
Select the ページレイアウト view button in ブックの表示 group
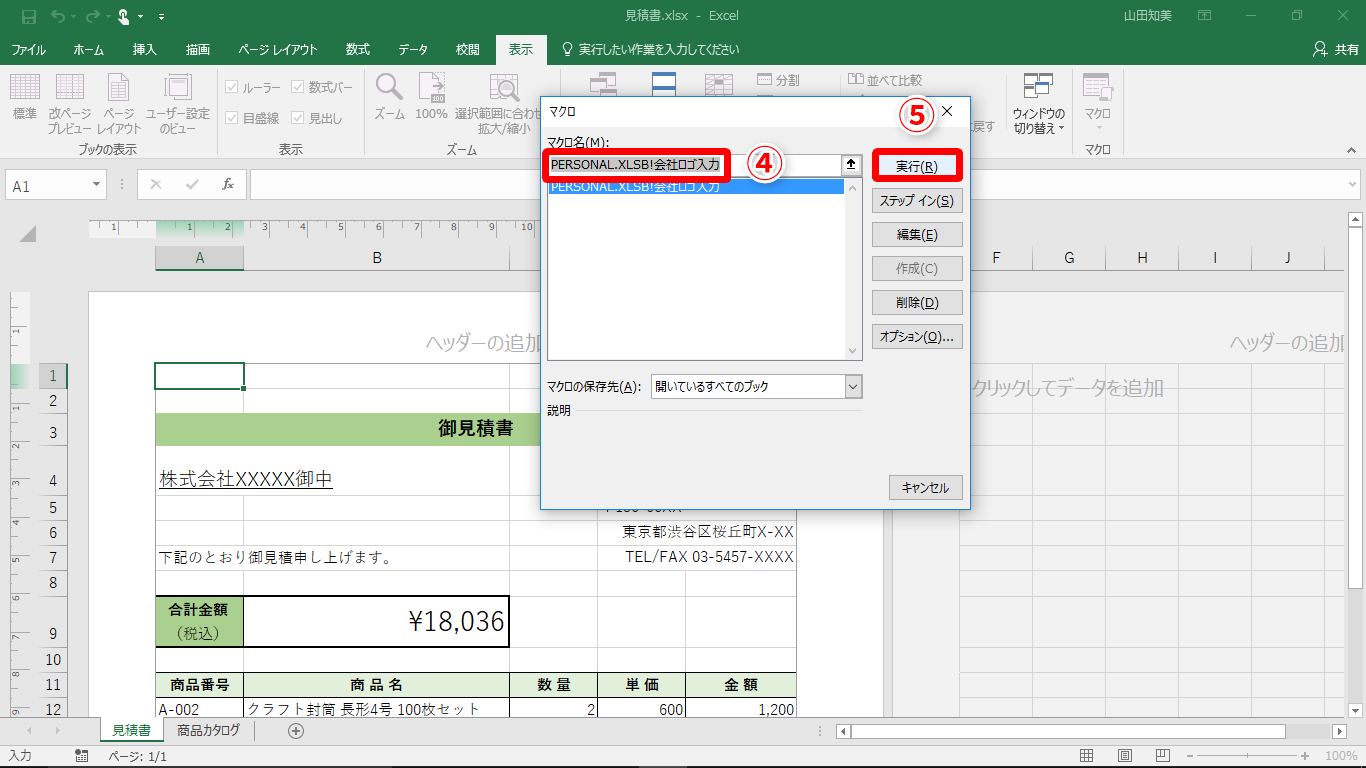(119, 103)
